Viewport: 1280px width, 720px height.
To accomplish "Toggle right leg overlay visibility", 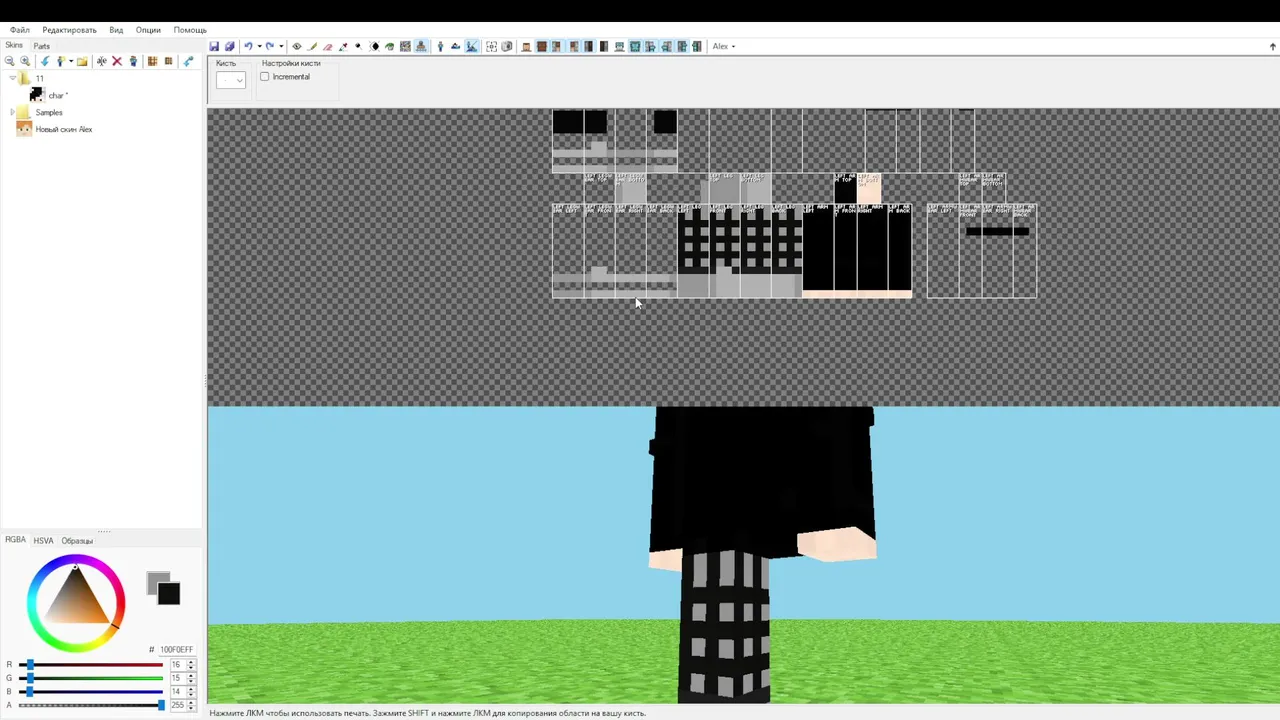I will click(697, 46).
